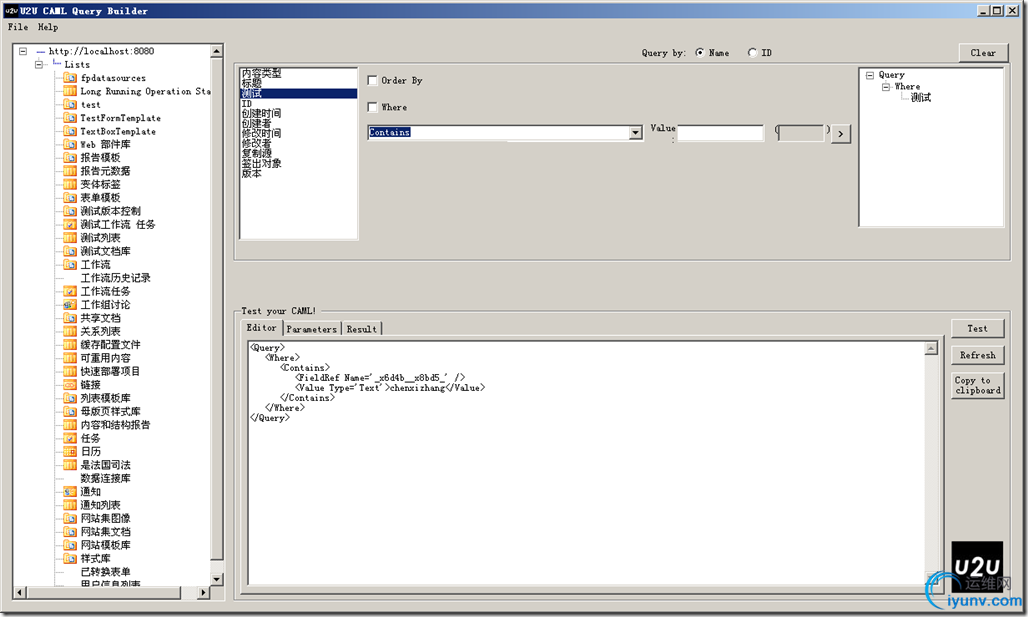Image resolution: width=1028 pixels, height=617 pixels.
Task: Click inside the Value input field
Action: point(721,133)
